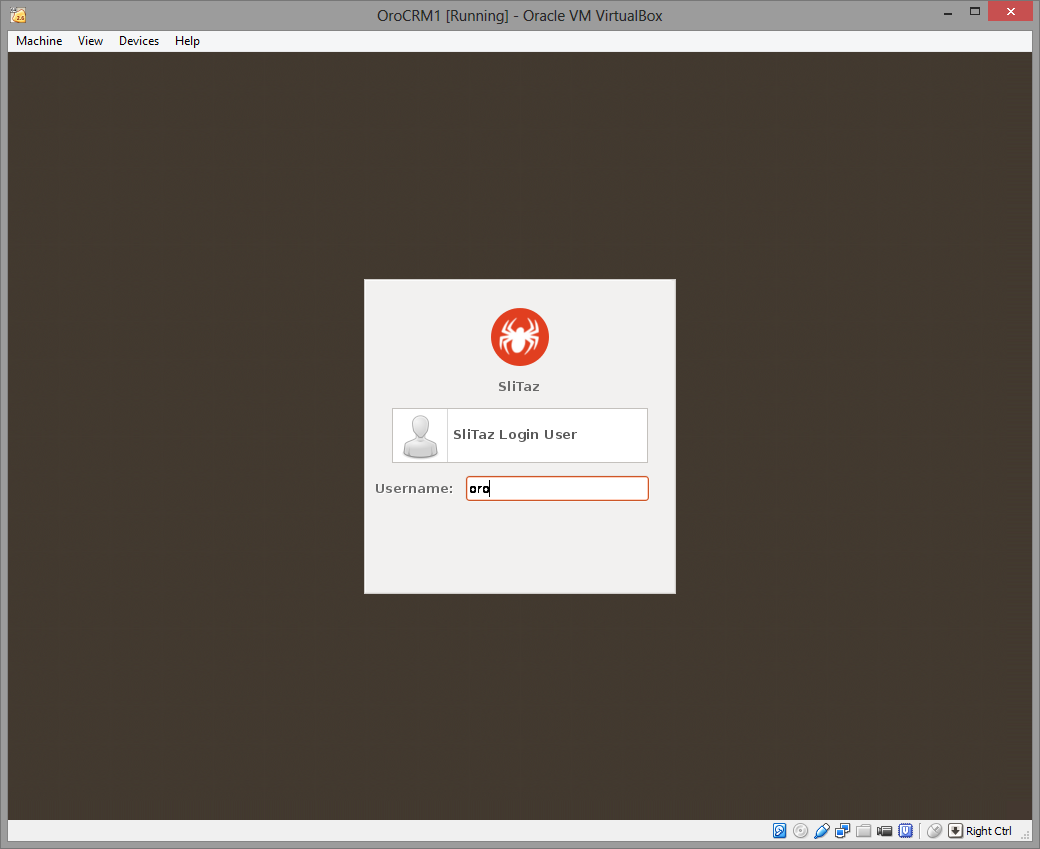The width and height of the screenshot is (1040, 849).
Task: Click the Right Ctrl host key label
Action: [x=988, y=831]
